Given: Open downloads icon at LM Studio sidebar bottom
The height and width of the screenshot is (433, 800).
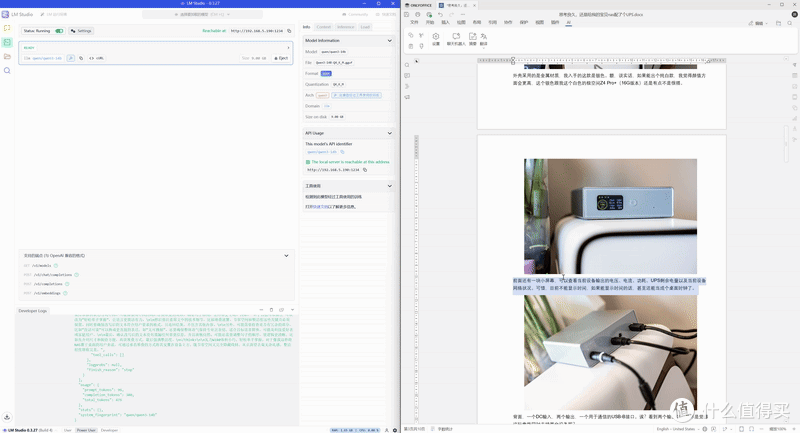Looking at the screenshot, I should click(7, 417).
